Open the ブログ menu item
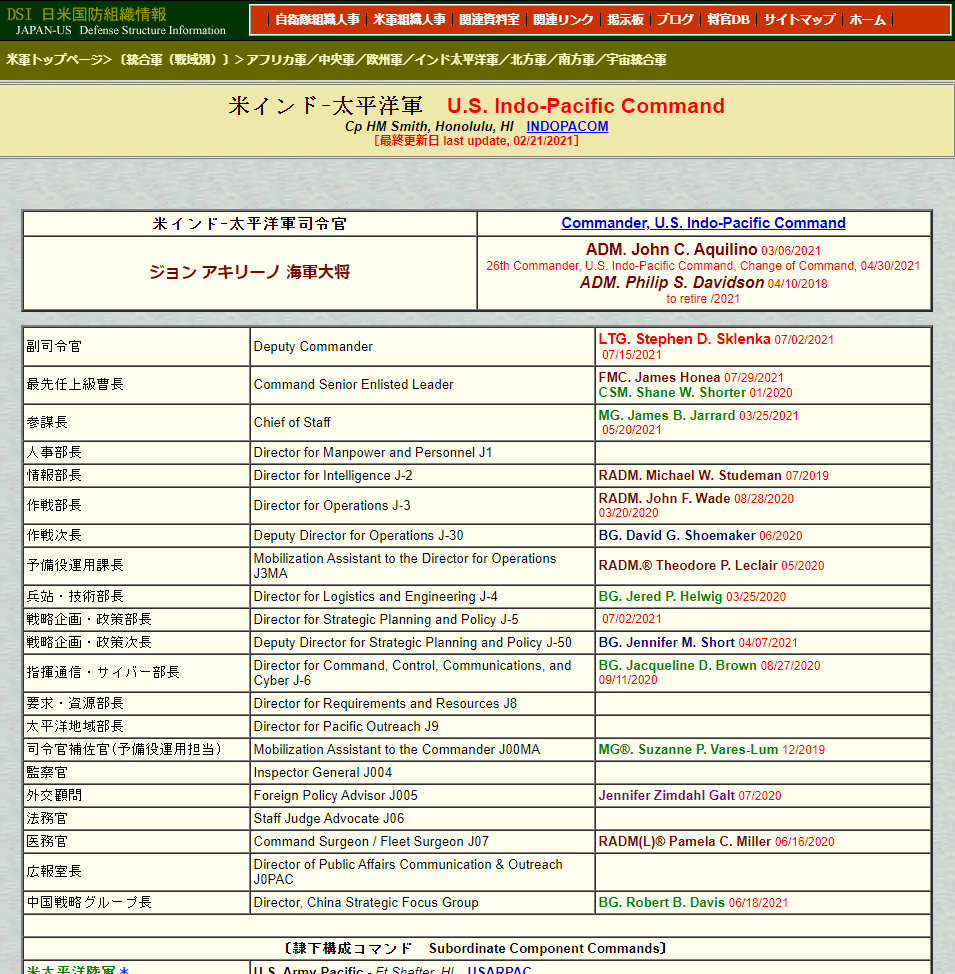 675,20
